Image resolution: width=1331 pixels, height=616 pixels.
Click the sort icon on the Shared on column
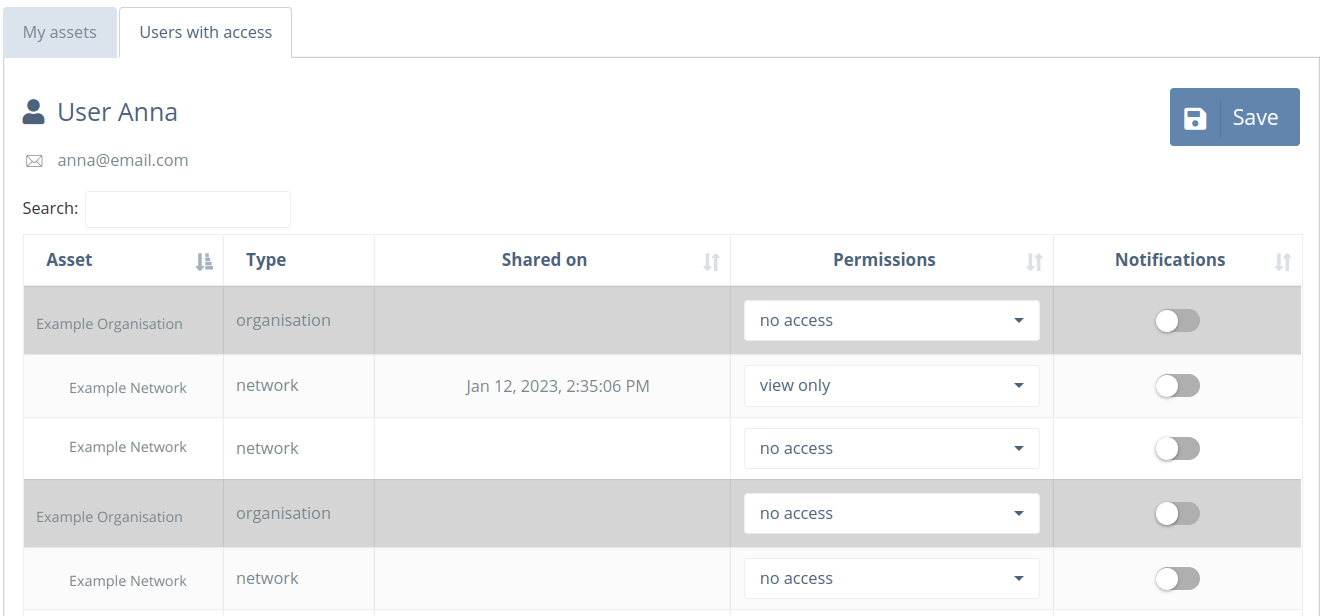click(x=712, y=261)
